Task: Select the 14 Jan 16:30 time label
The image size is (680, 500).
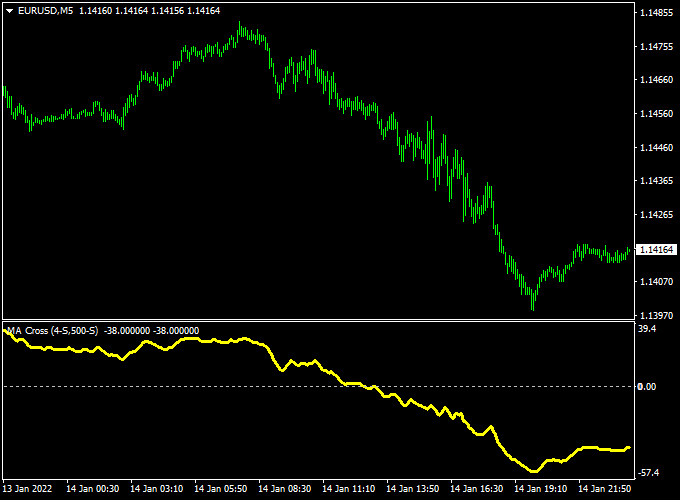Action: (x=477, y=489)
